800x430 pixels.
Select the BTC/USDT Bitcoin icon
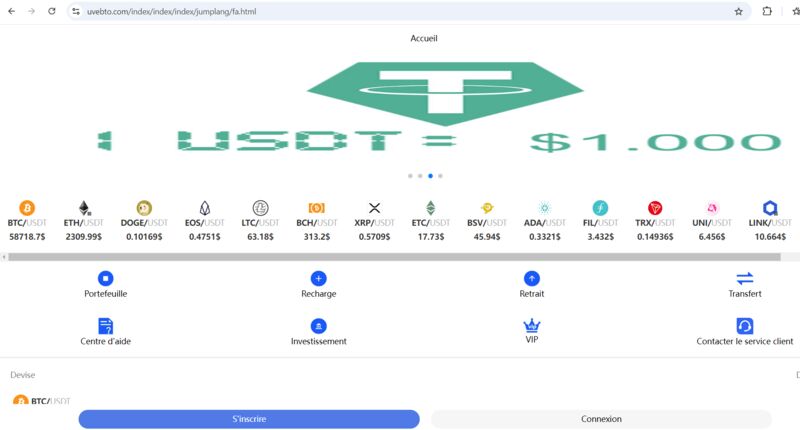[27, 208]
